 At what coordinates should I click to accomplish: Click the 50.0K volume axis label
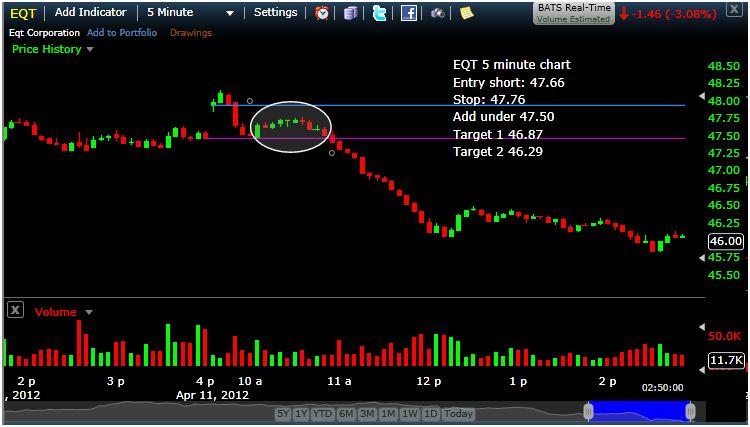click(x=724, y=337)
